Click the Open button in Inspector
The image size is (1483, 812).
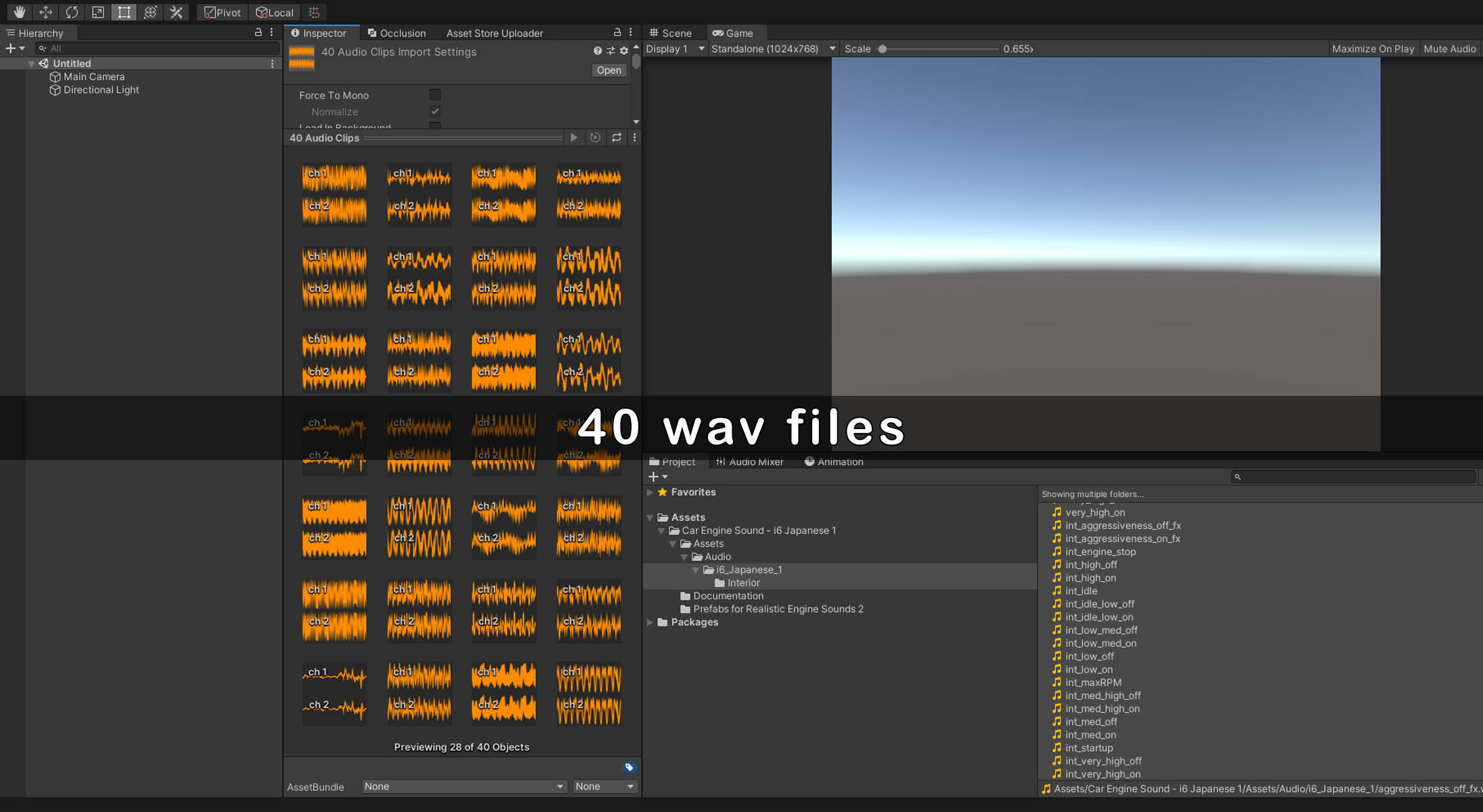pyautogui.click(x=608, y=70)
